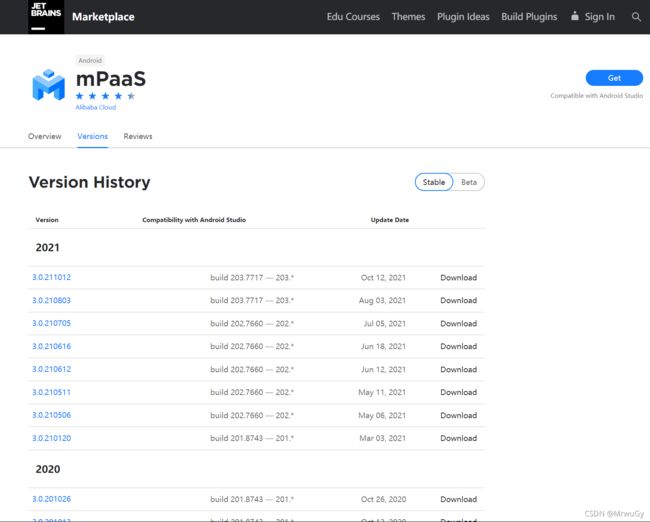Download version 3.0.211012
This screenshot has width=650, height=522.
pos(458,277)
